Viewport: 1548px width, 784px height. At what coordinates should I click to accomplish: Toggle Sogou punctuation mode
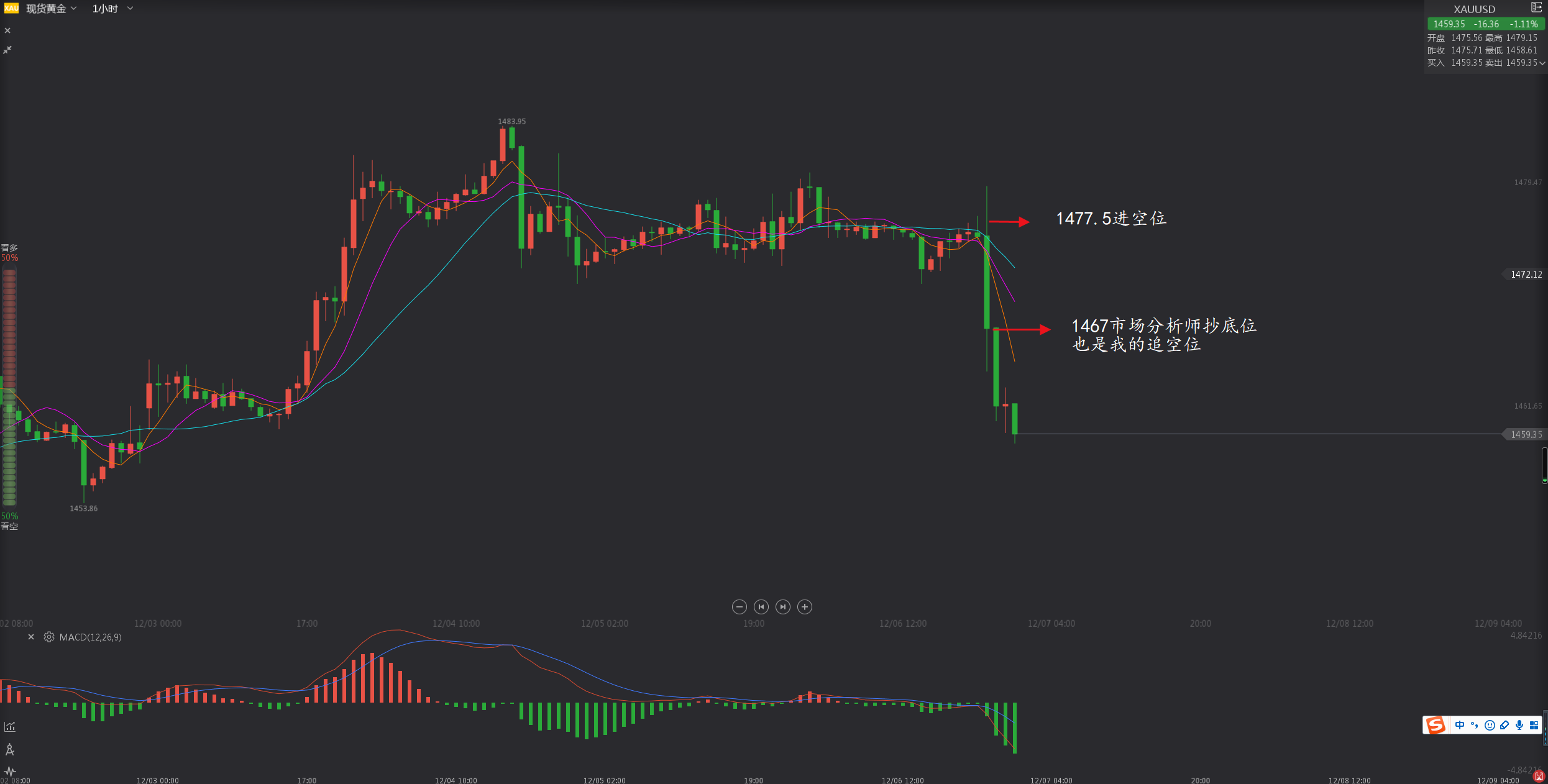click(x=1475, y=725)
